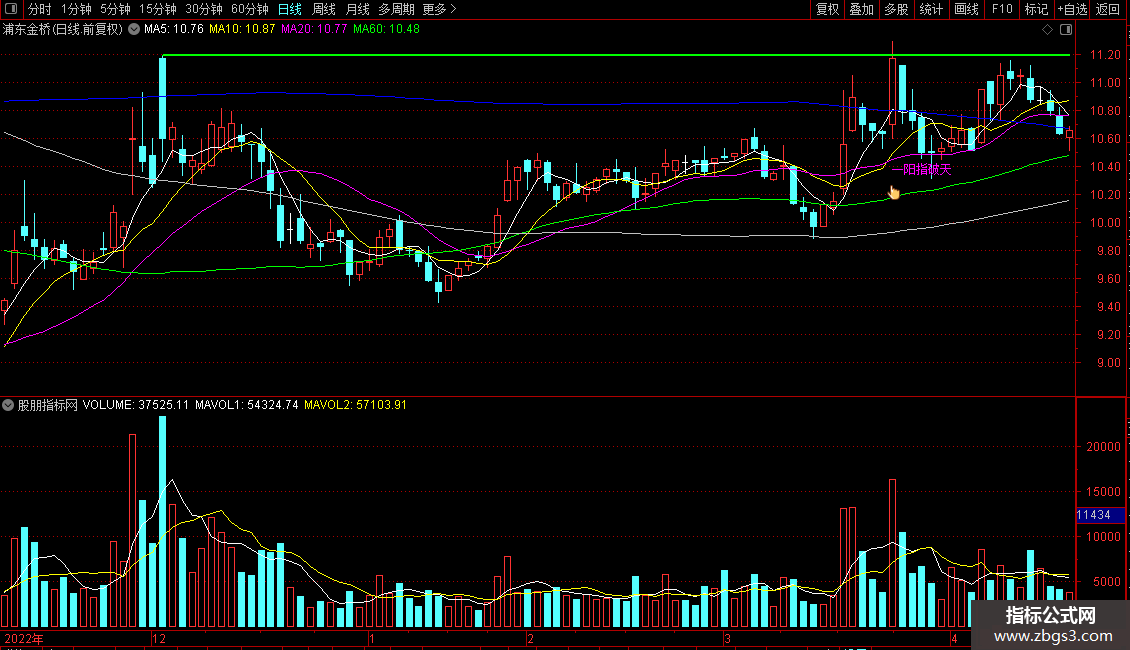Click the month 12 date marker

pyautogui.click(x=159, y=639)
